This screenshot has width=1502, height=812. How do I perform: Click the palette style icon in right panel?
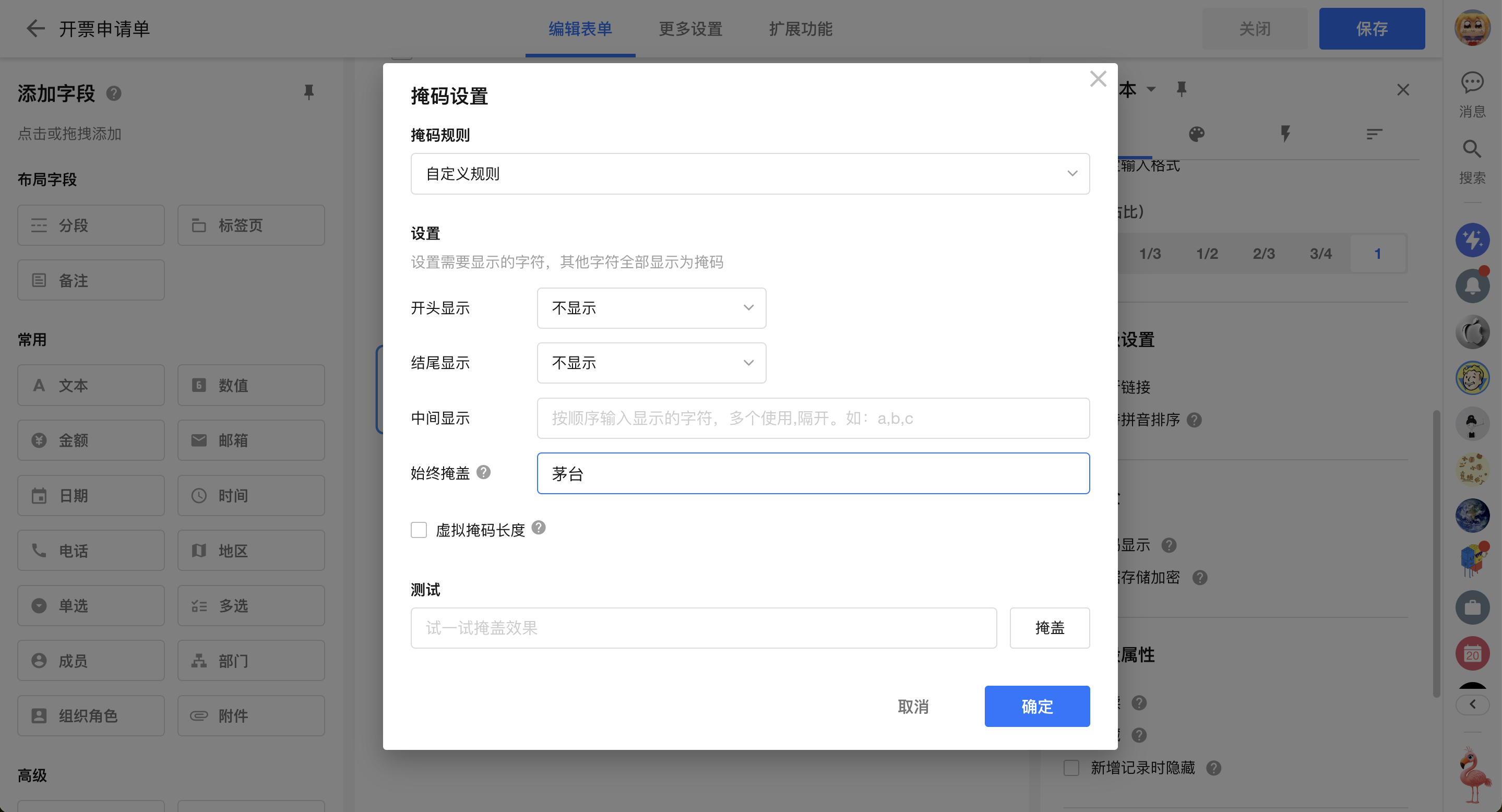[x=1197, y=135]
